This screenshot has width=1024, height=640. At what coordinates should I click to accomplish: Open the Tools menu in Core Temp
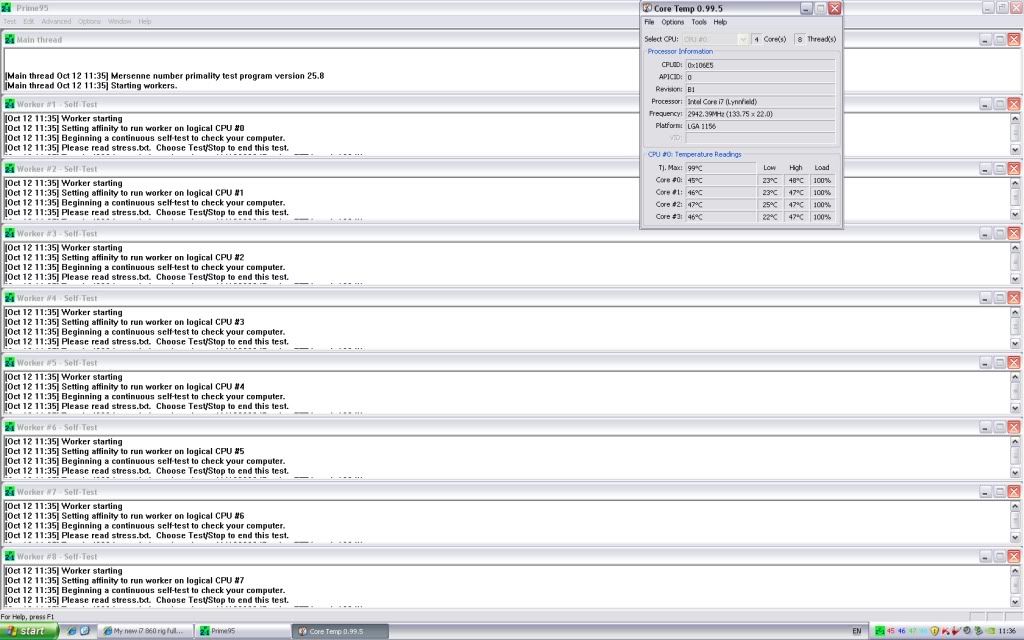point(699,22)
